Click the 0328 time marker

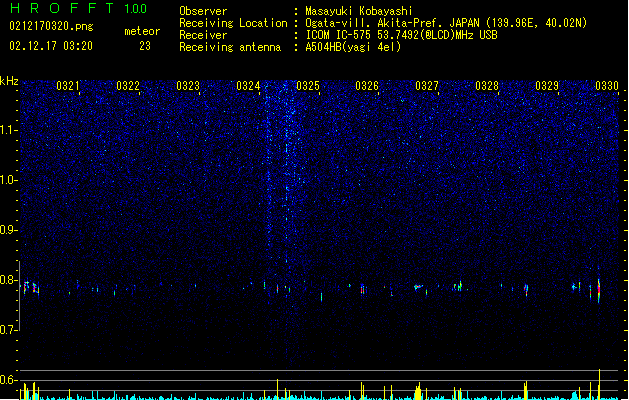coord(487,86)
